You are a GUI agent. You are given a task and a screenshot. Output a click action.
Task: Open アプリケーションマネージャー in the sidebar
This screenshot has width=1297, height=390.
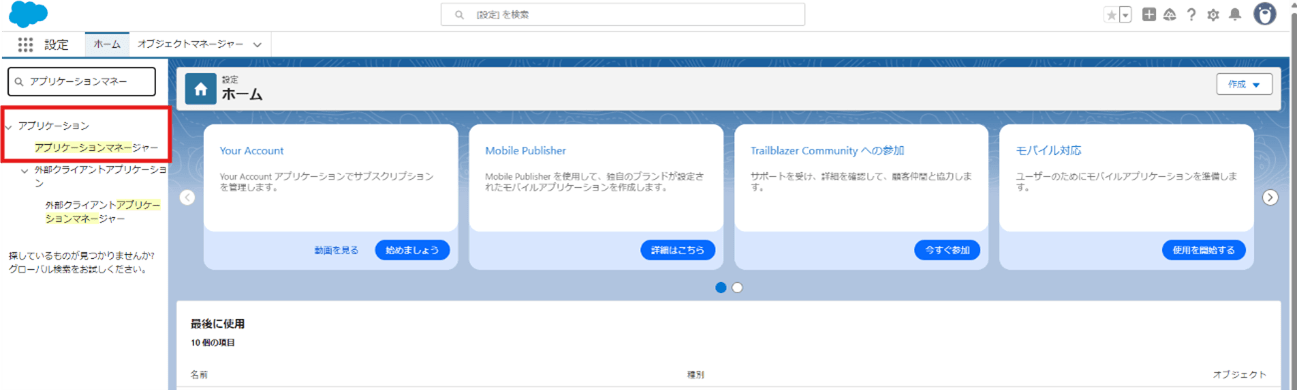pyautogui.click(x=96, y=147)
